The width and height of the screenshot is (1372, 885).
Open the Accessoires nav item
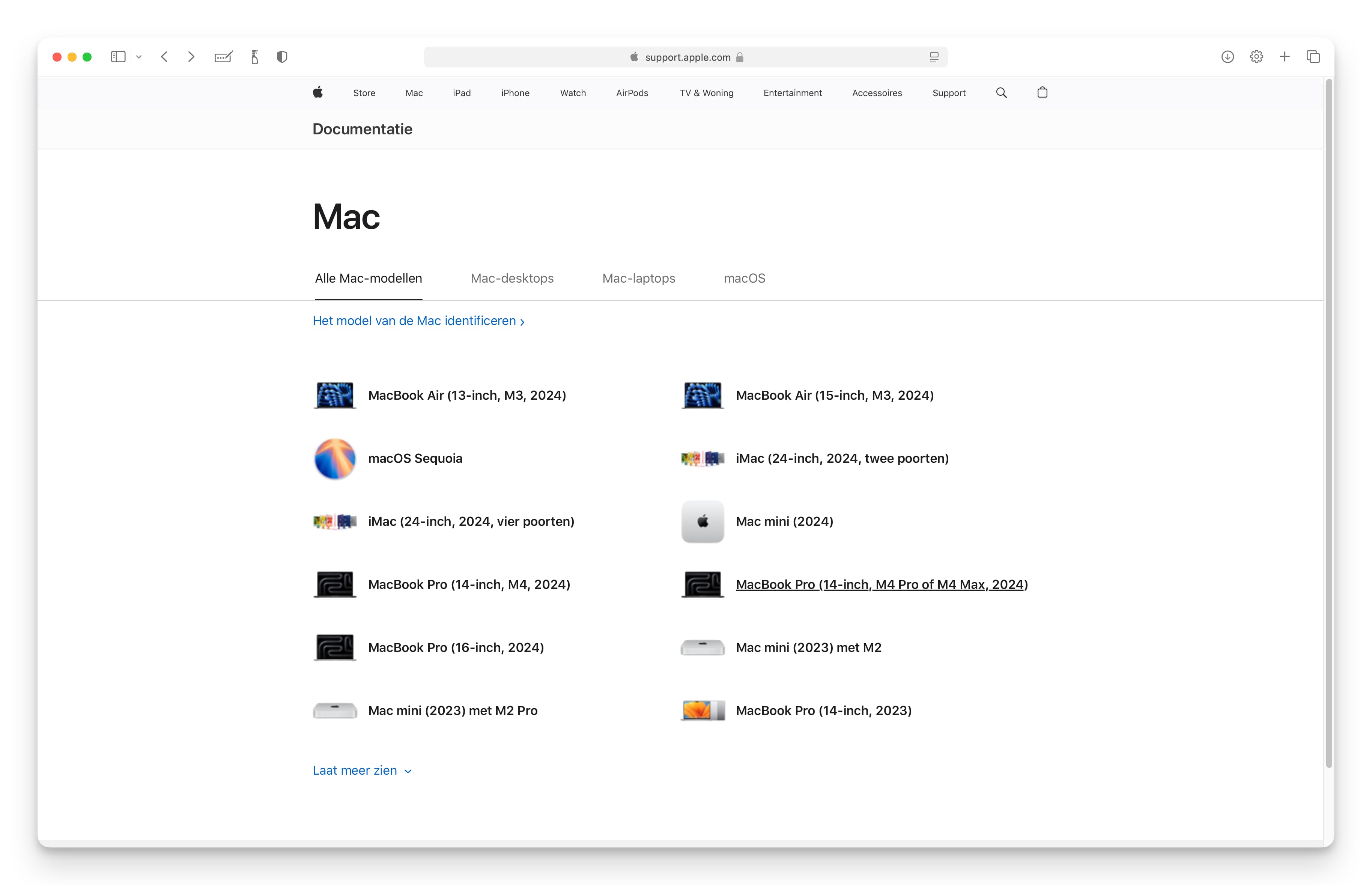click(877, 93)
